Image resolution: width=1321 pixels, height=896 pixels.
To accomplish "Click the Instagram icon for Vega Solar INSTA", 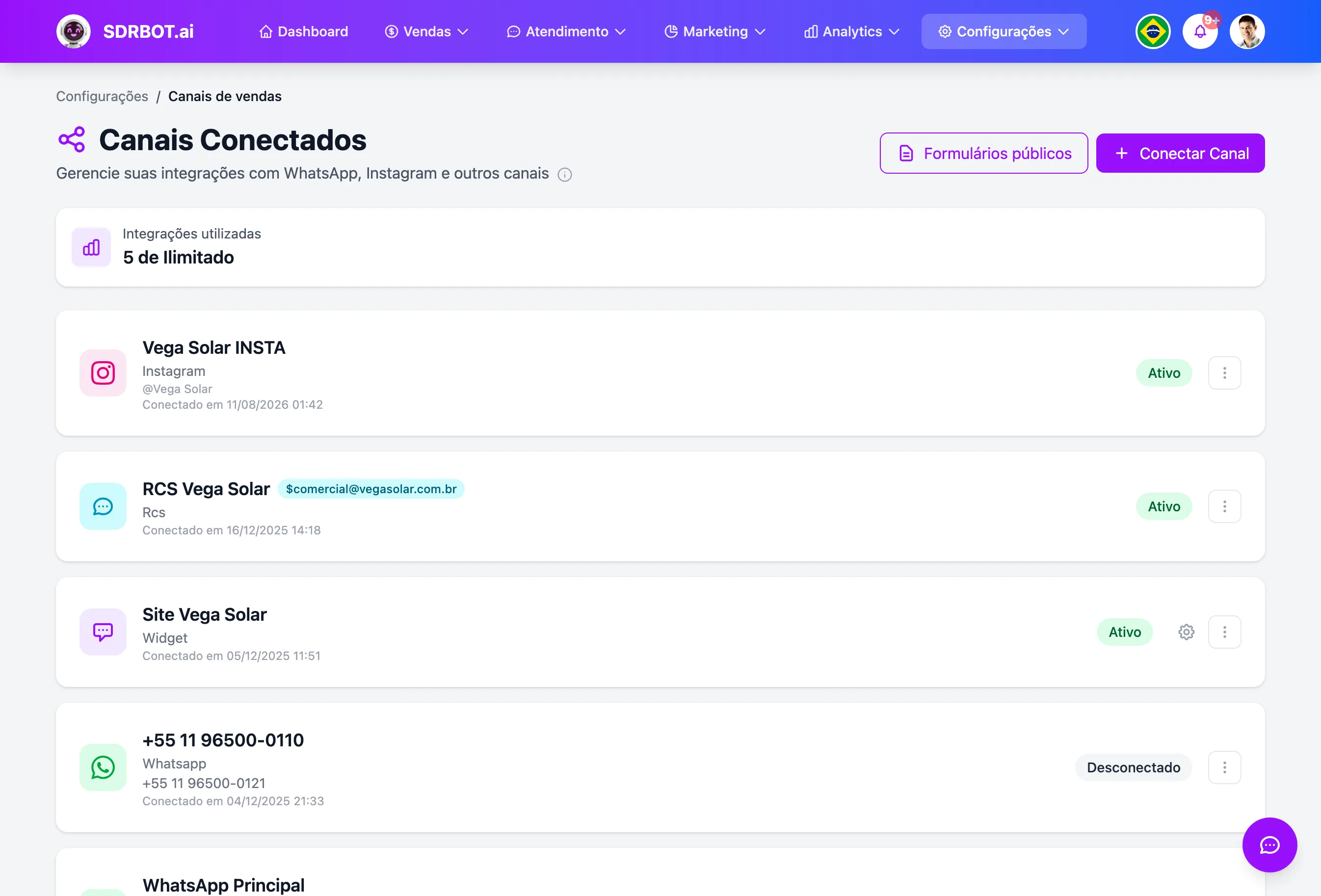I will pyautogui.click(x=103, y=373).
